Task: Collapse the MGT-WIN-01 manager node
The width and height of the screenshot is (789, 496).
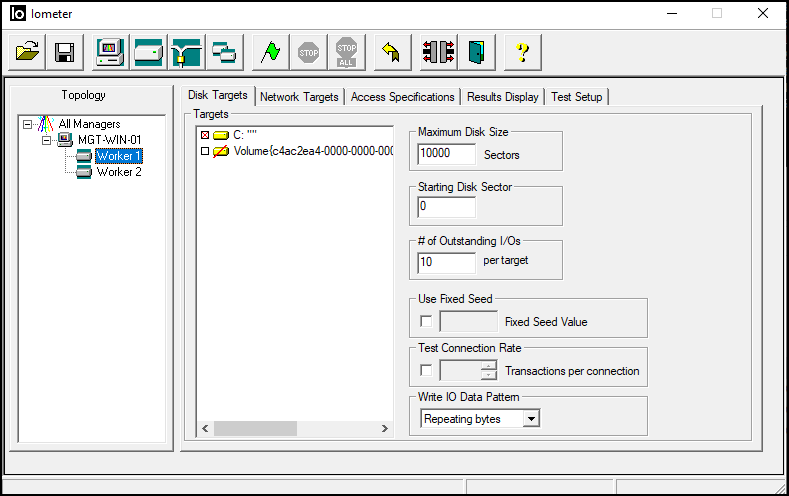Action: [x=46, y=140]
